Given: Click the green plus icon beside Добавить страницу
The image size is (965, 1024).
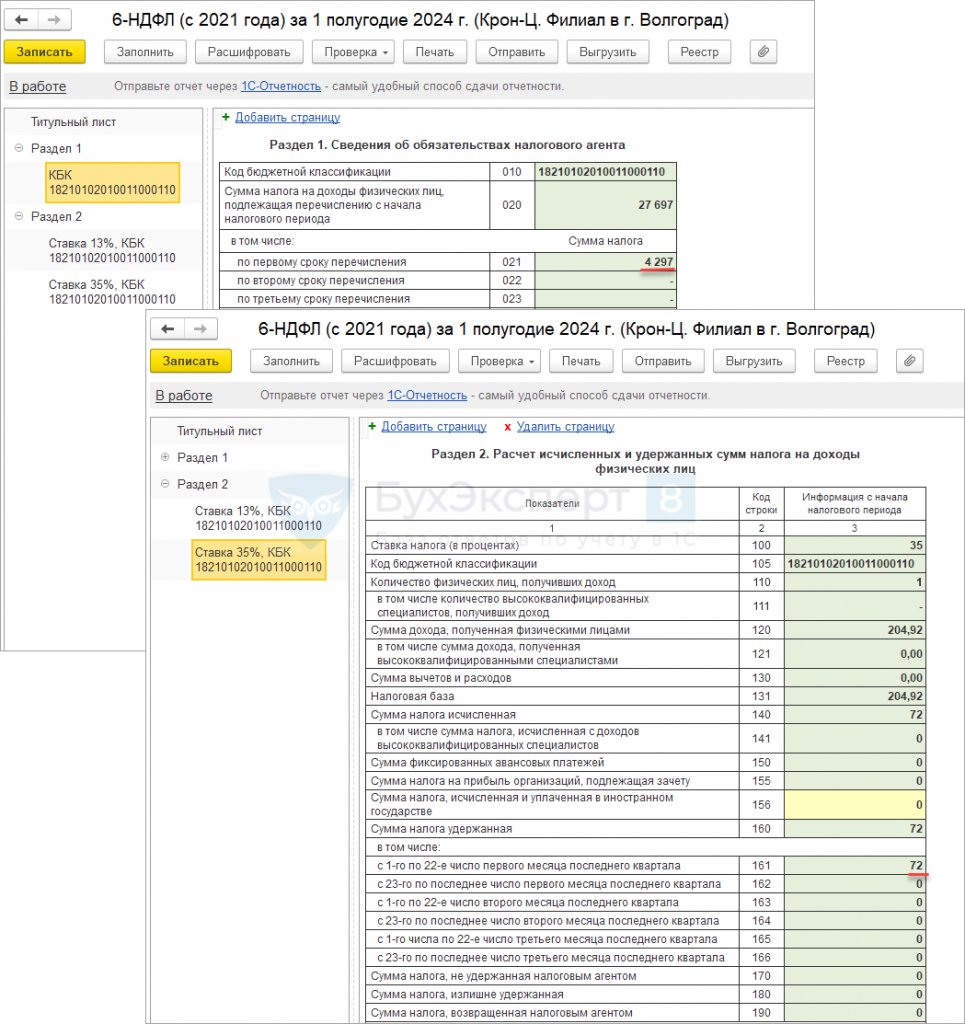Looking at the screenshot, I should tap(372, 426).
